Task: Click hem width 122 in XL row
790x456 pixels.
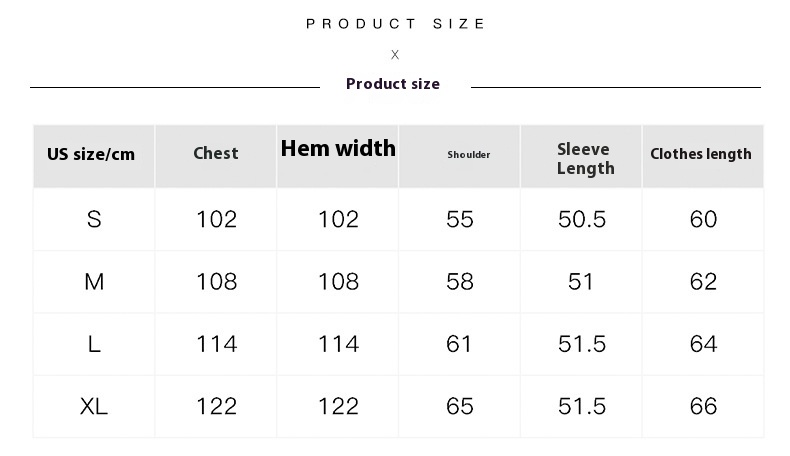Action: coord(339,406)
